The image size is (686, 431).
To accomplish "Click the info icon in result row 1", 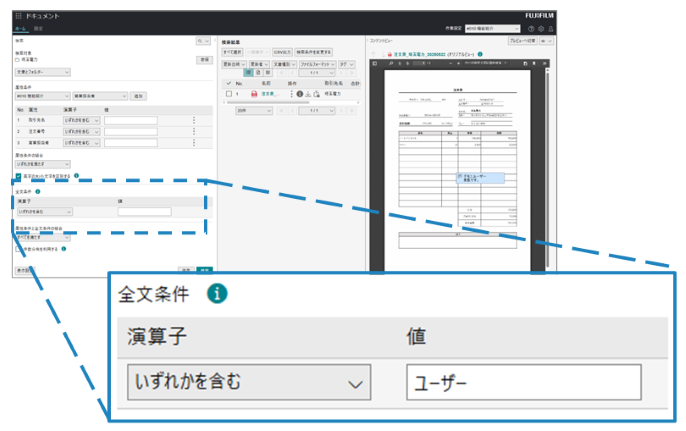I will 299,93.
